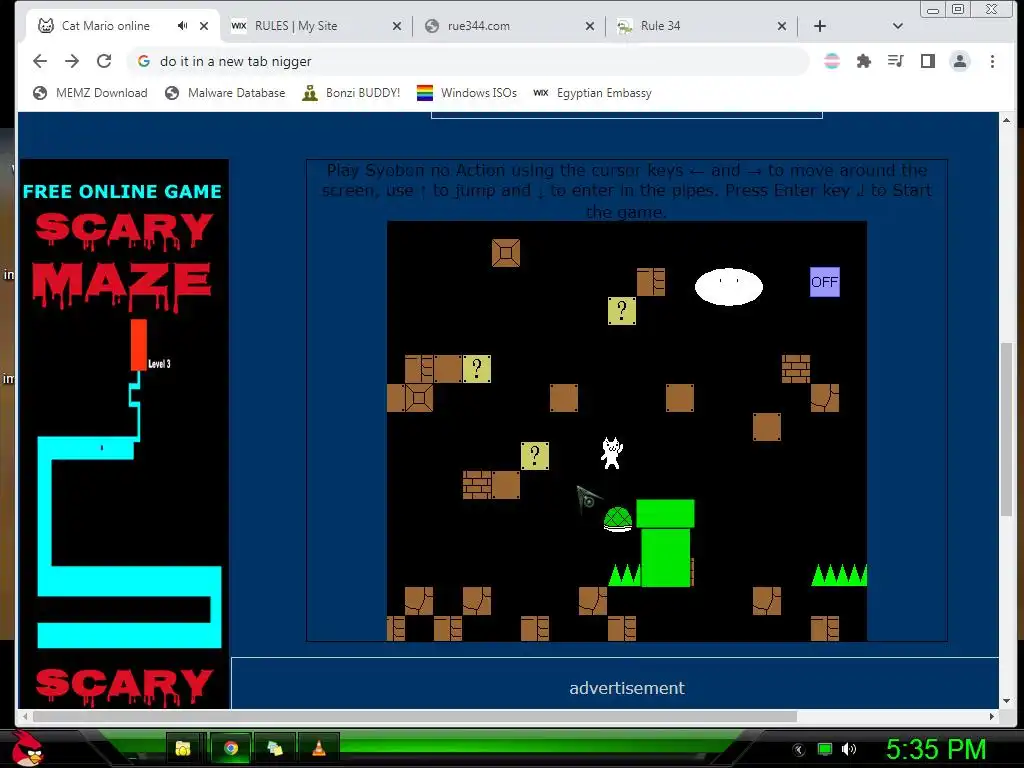
Task: Go back to the previous page
Action: 40,61
